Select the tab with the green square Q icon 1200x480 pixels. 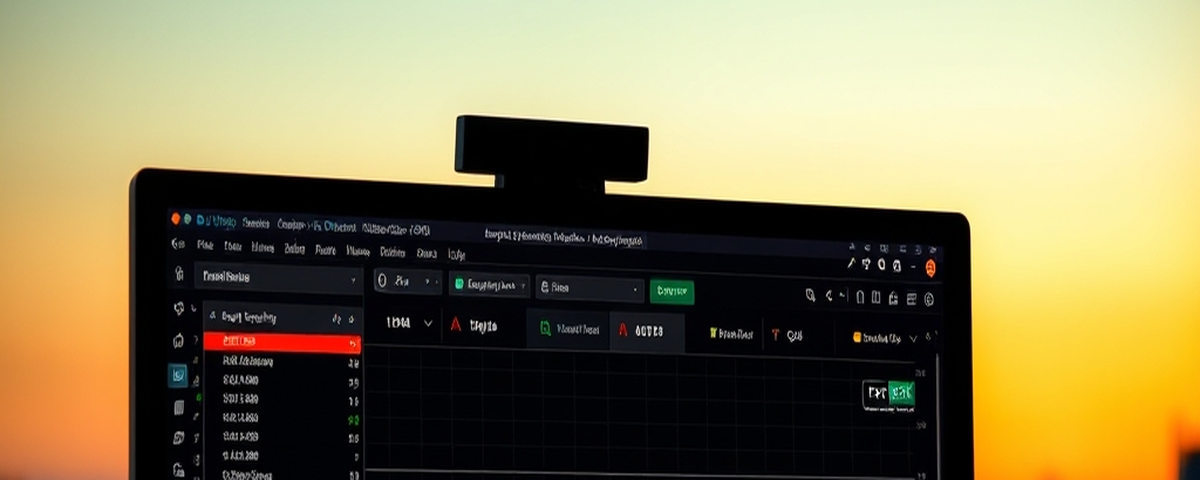[x=569, y=329]
